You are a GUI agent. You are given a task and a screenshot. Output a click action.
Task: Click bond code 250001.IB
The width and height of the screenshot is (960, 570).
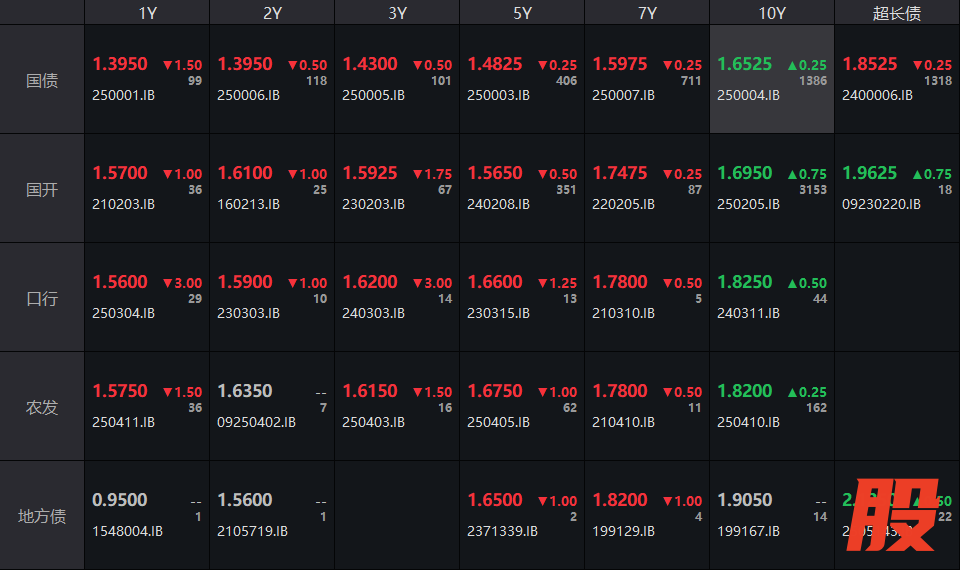124,96
